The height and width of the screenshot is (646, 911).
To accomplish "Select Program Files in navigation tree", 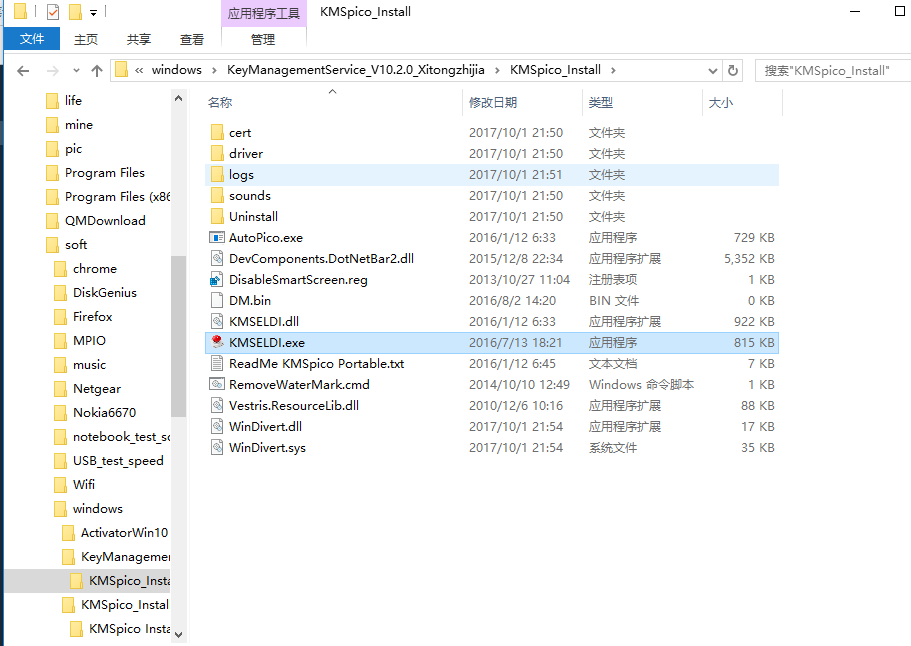I will tap(105, 173).
